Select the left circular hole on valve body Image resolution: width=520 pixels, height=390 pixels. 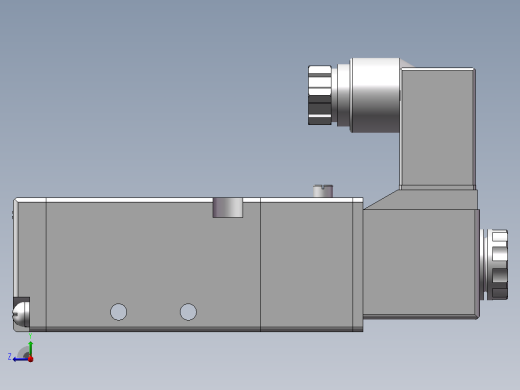118,312
